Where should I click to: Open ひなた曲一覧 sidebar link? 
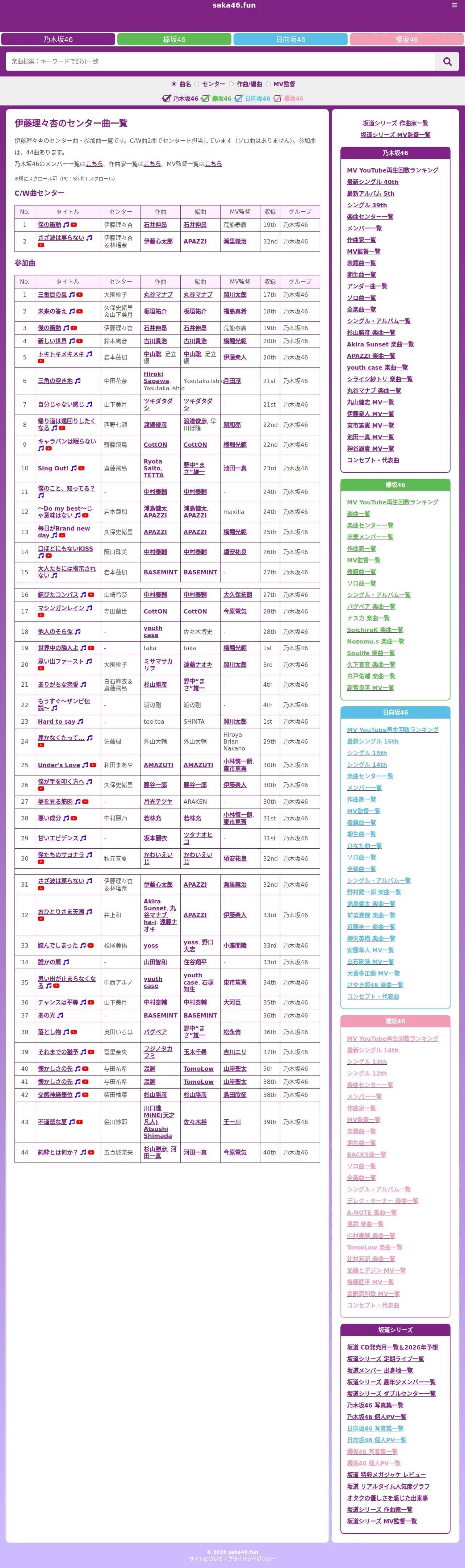pyautogui.click(x=364, y=845)
